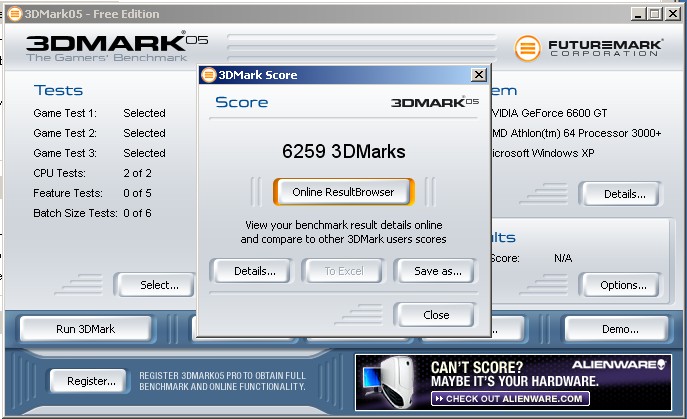This screenshot has height=419, width=687.
Task: Click the Online ResultBrowser button
Action: [x=344, y=192]
